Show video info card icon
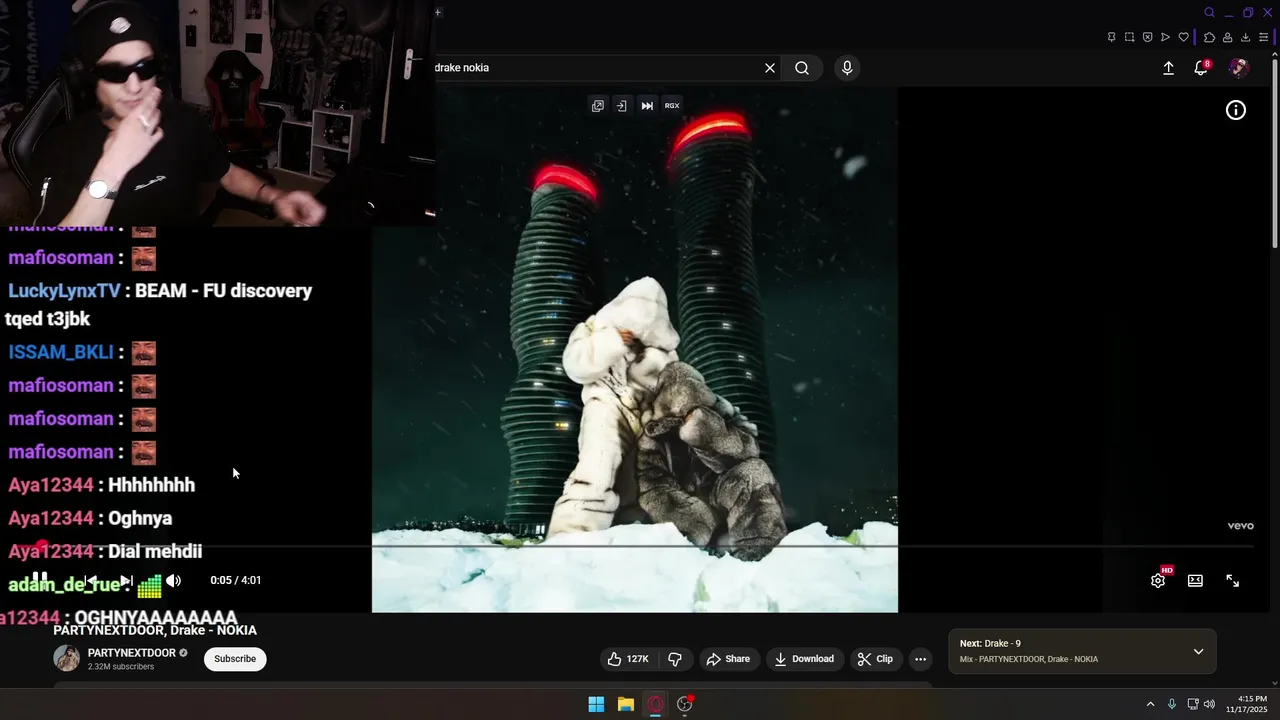The image size is (1280, 720). [x=1236, y=111]
